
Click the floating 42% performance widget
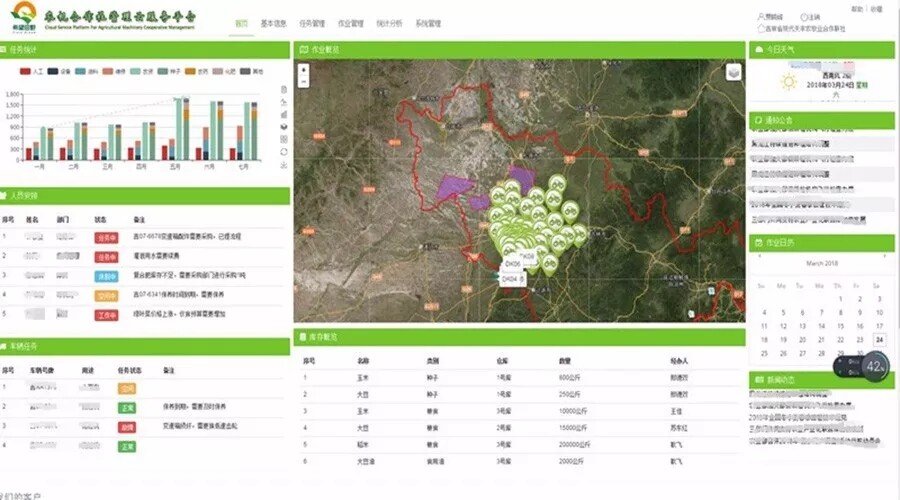(862, 366)
